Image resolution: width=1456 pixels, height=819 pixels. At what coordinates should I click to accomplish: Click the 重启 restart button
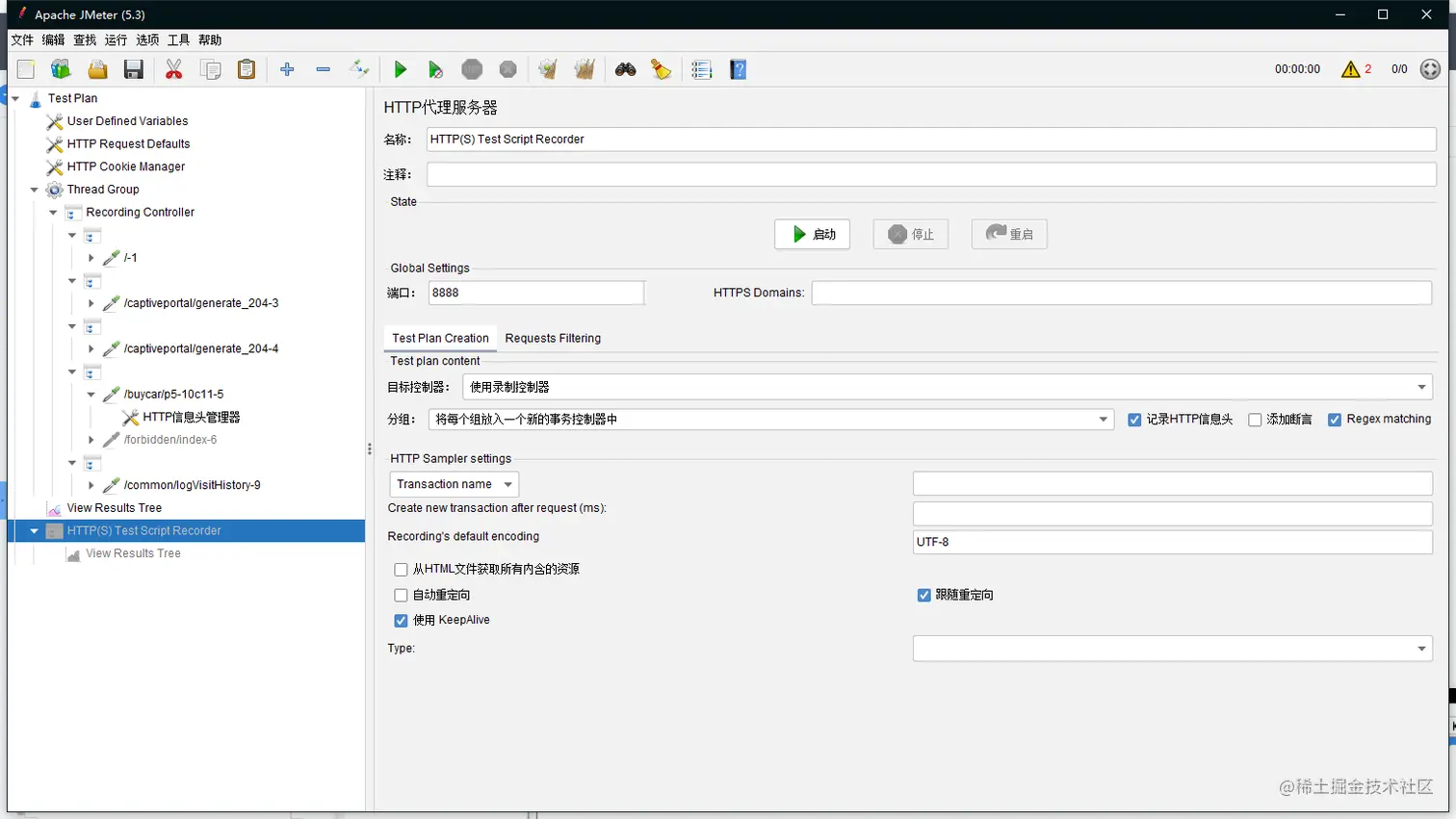[1009, 234]
